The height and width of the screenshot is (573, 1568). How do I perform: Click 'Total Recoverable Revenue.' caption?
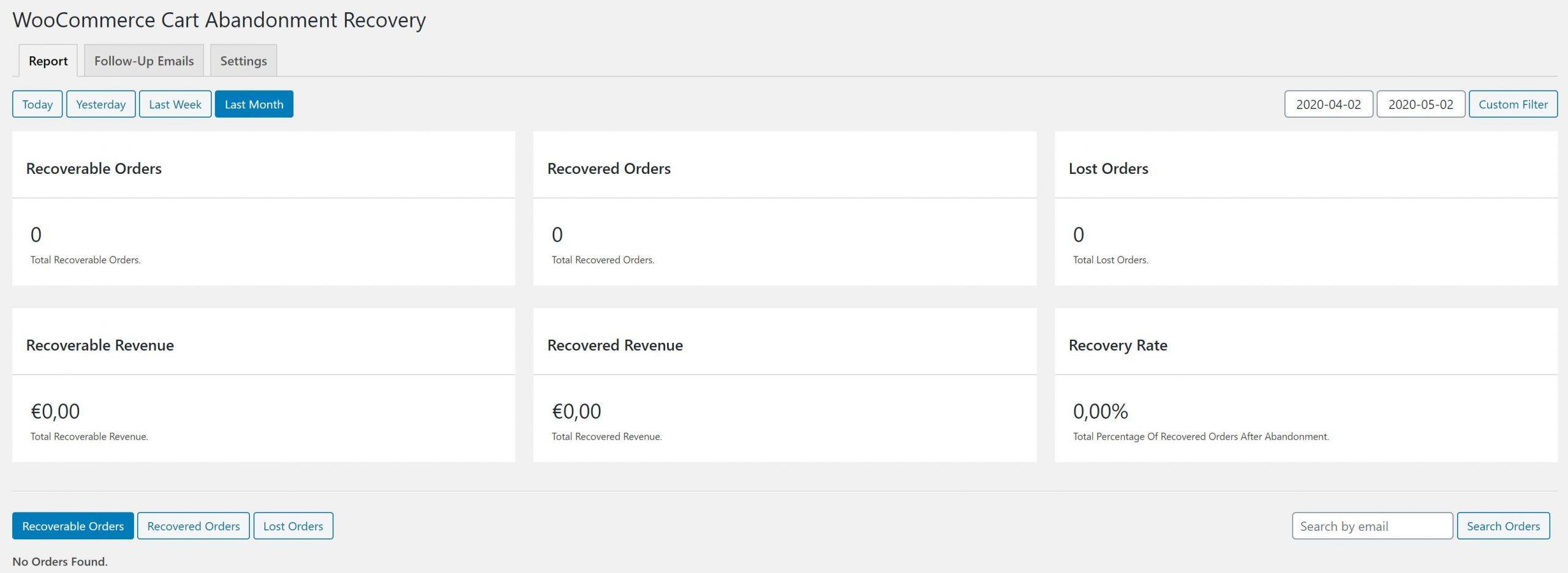tap(89, 436)
